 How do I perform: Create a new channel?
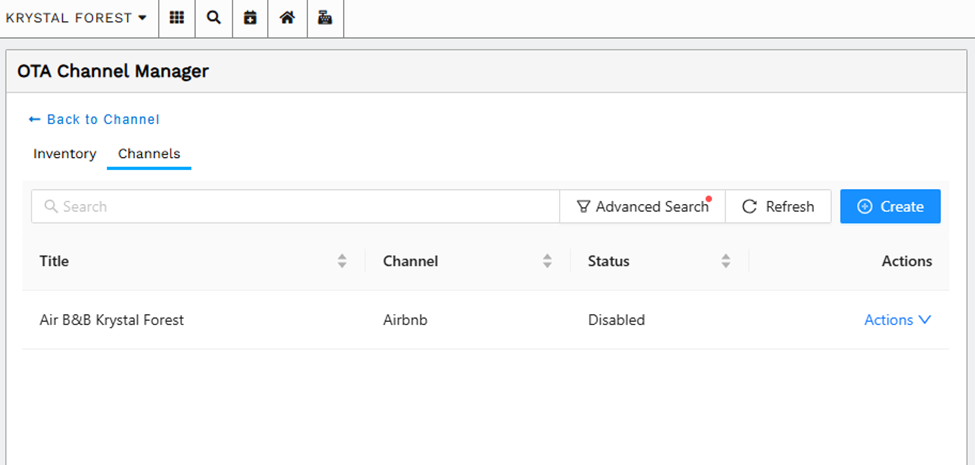tap(890, 206)
